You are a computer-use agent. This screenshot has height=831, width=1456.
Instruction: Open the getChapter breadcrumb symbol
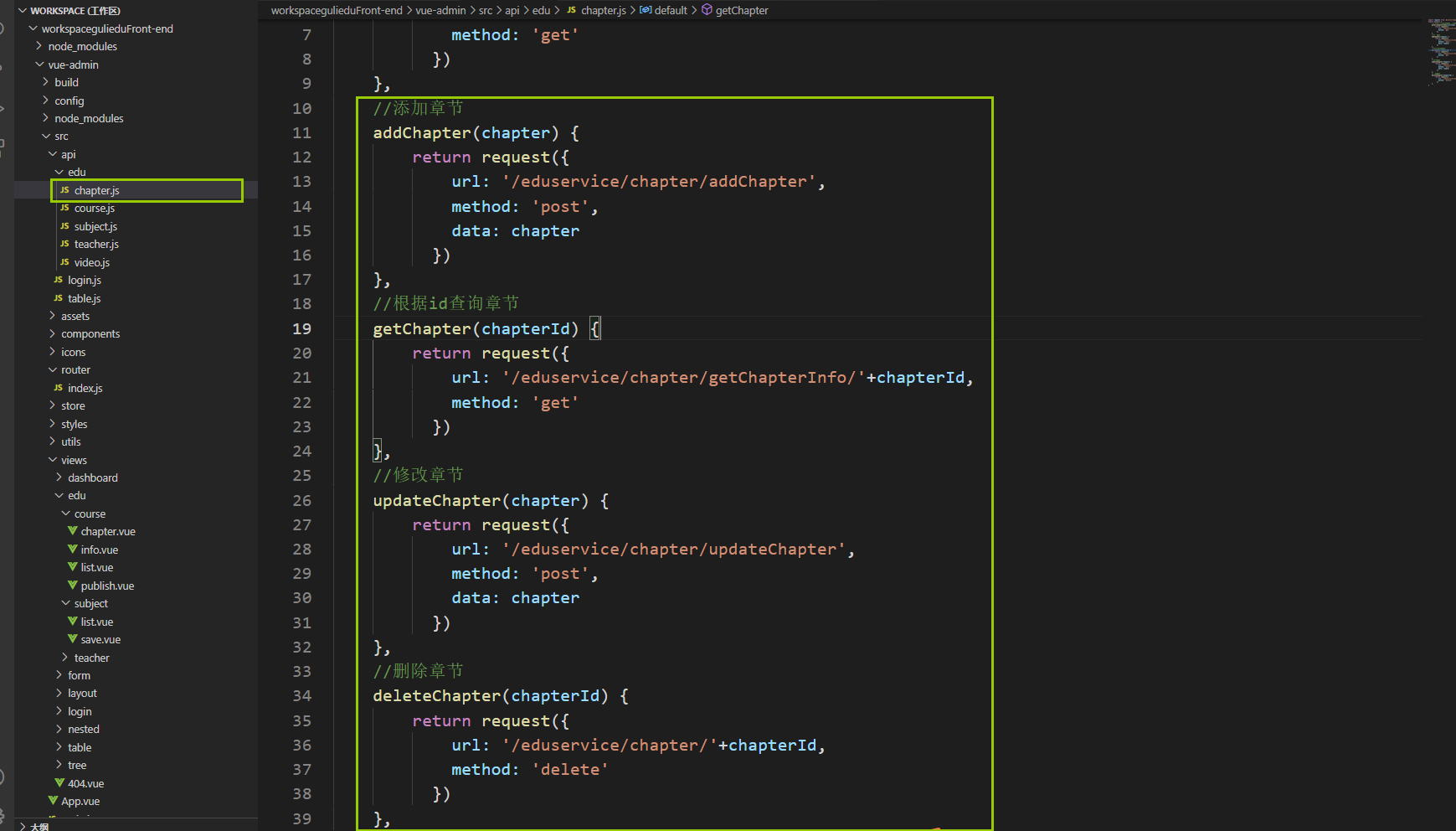pos(742,10)
